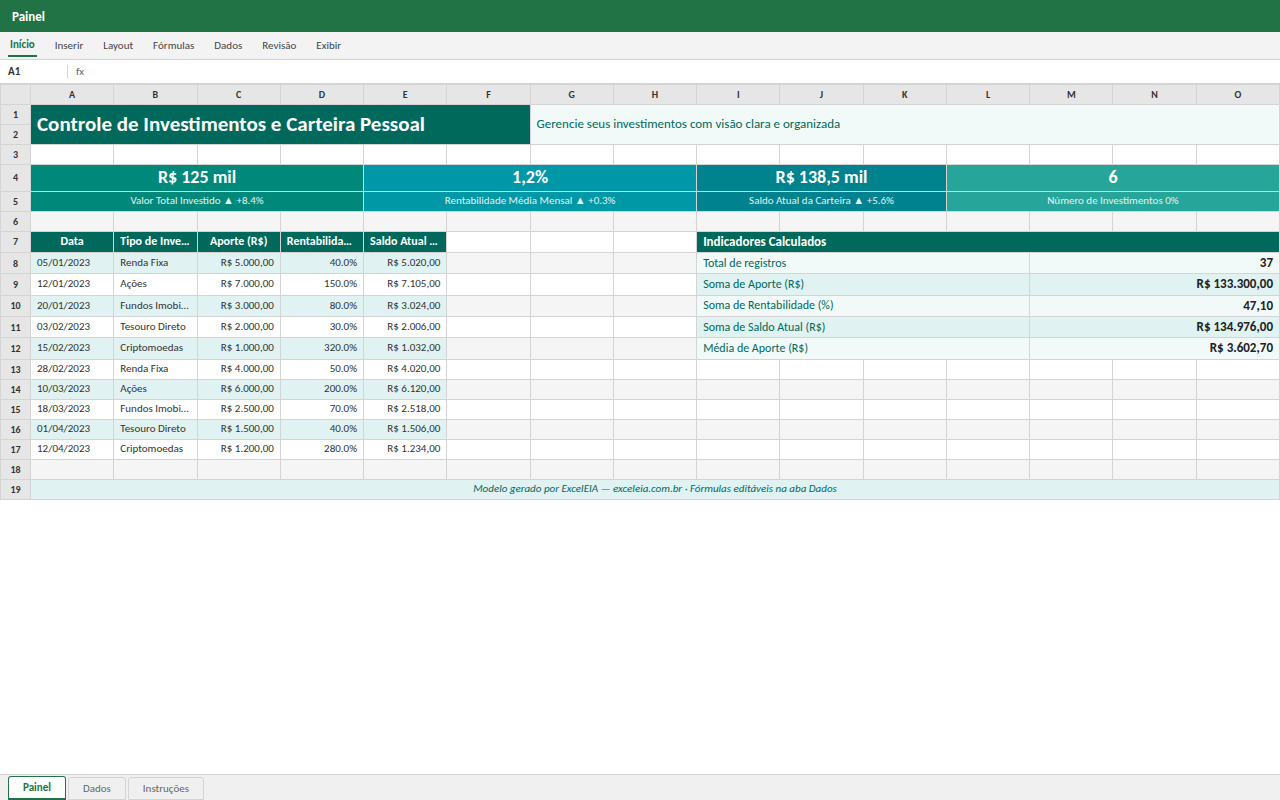Open the Revisão tab
Image resolution: width=1280 pixels, height=800 pixels.
[x=279, y=46]
